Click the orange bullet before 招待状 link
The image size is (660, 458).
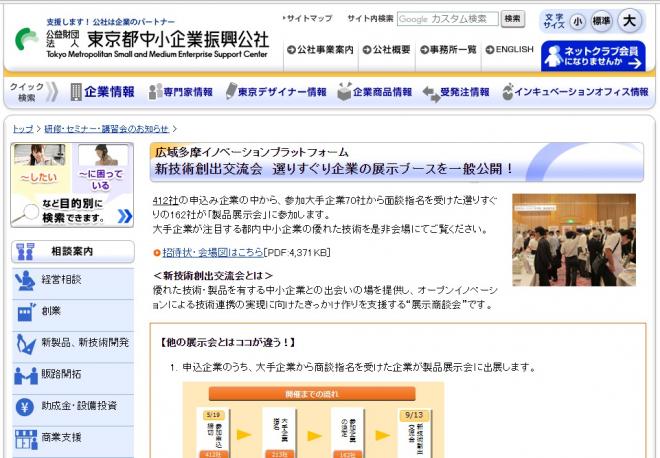pyautogui.click(x=157, y=253)
